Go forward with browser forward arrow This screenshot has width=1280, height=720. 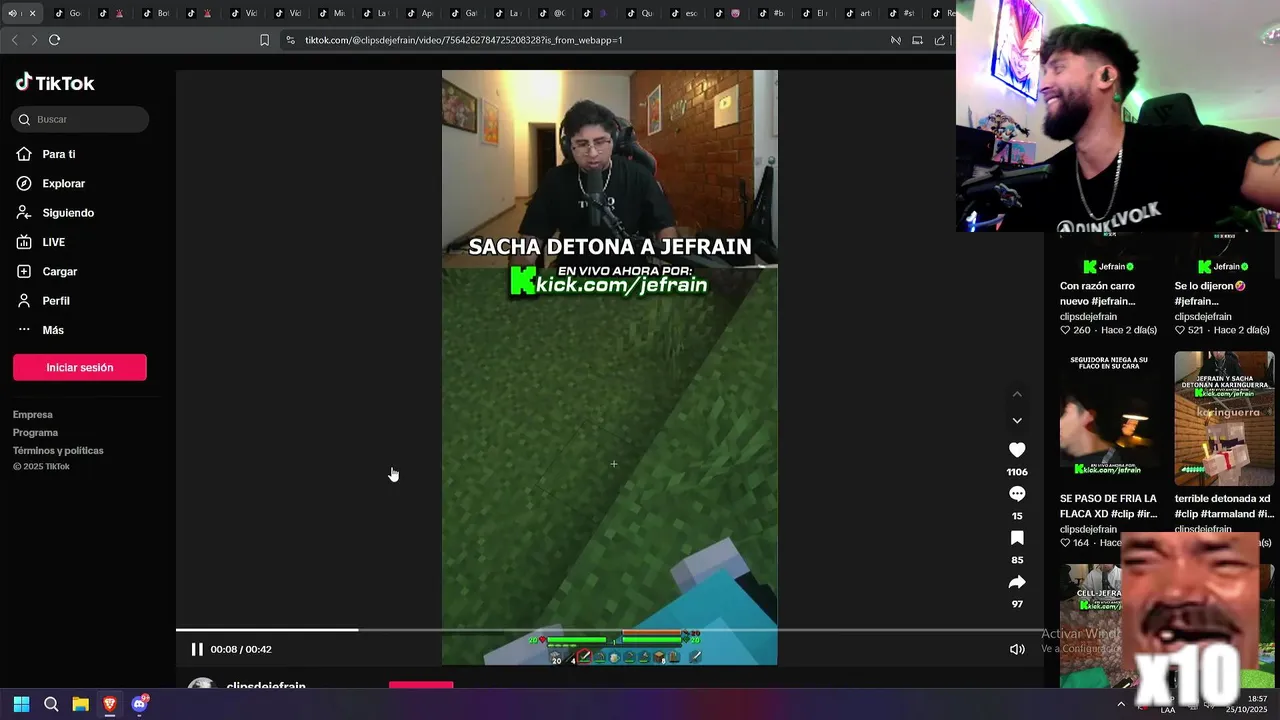(34, 40)
